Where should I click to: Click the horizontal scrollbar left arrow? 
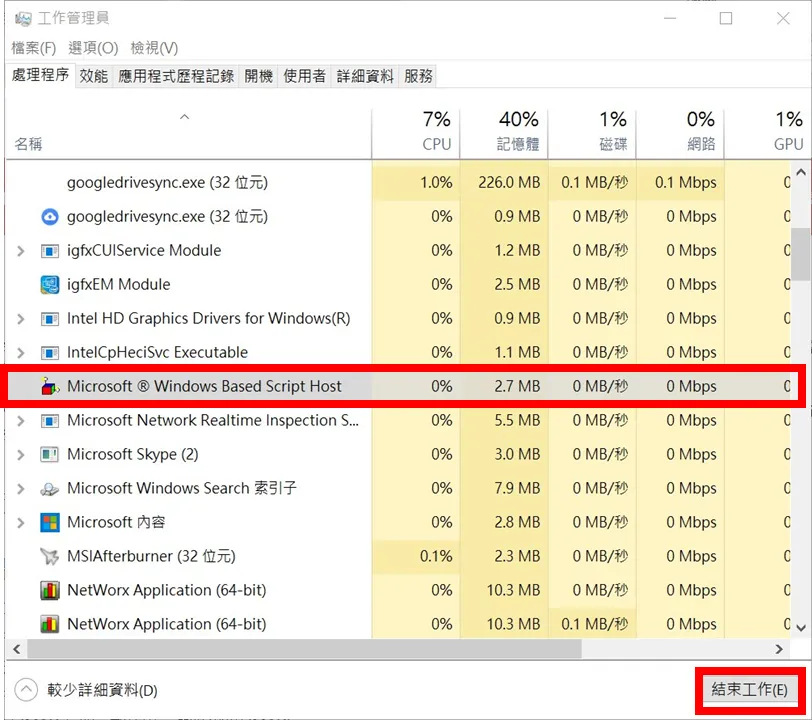[17, 649]
